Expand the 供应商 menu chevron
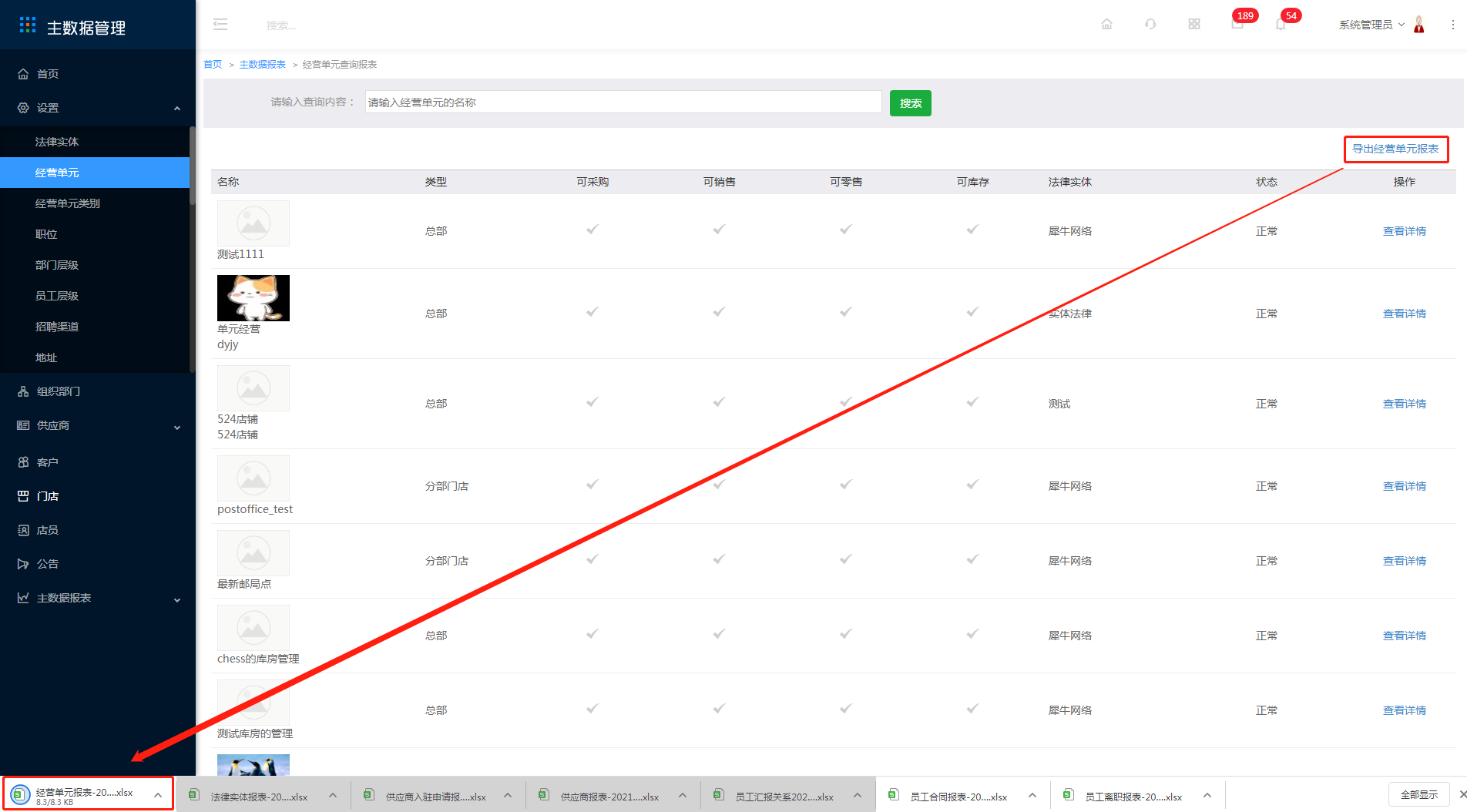The image size is (1467, 812). click(177, 428)
